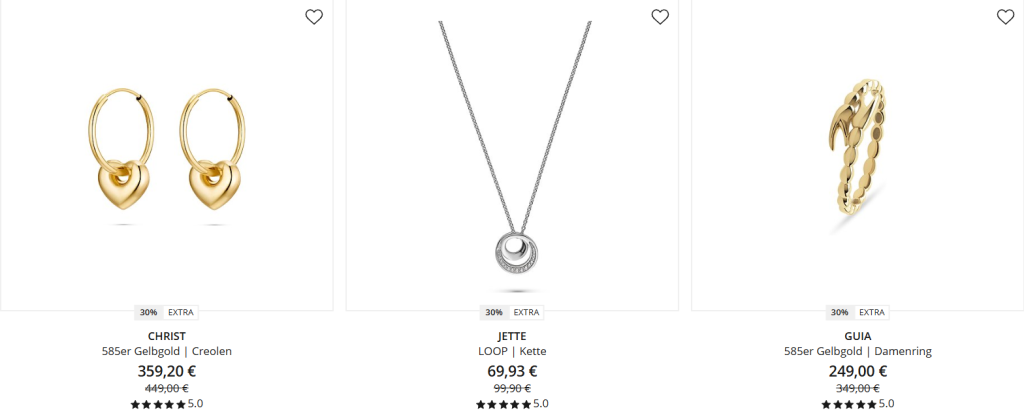The height and width of the screenshot is (419, 1024).
Task: Click the star rating under LOOP Kette
Action: [512, 404]
